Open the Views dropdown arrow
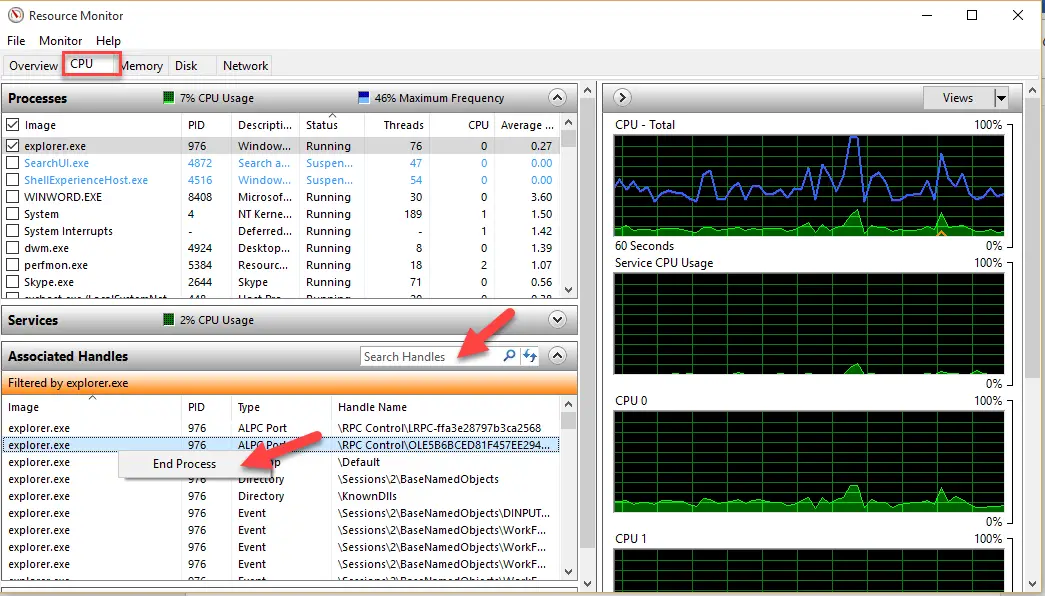 (x=1000, y=97)
